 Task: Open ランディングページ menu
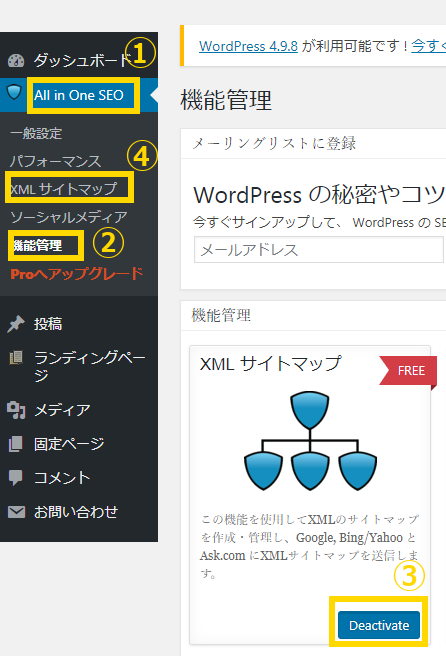pyautogui.click(x=90, y=366)
